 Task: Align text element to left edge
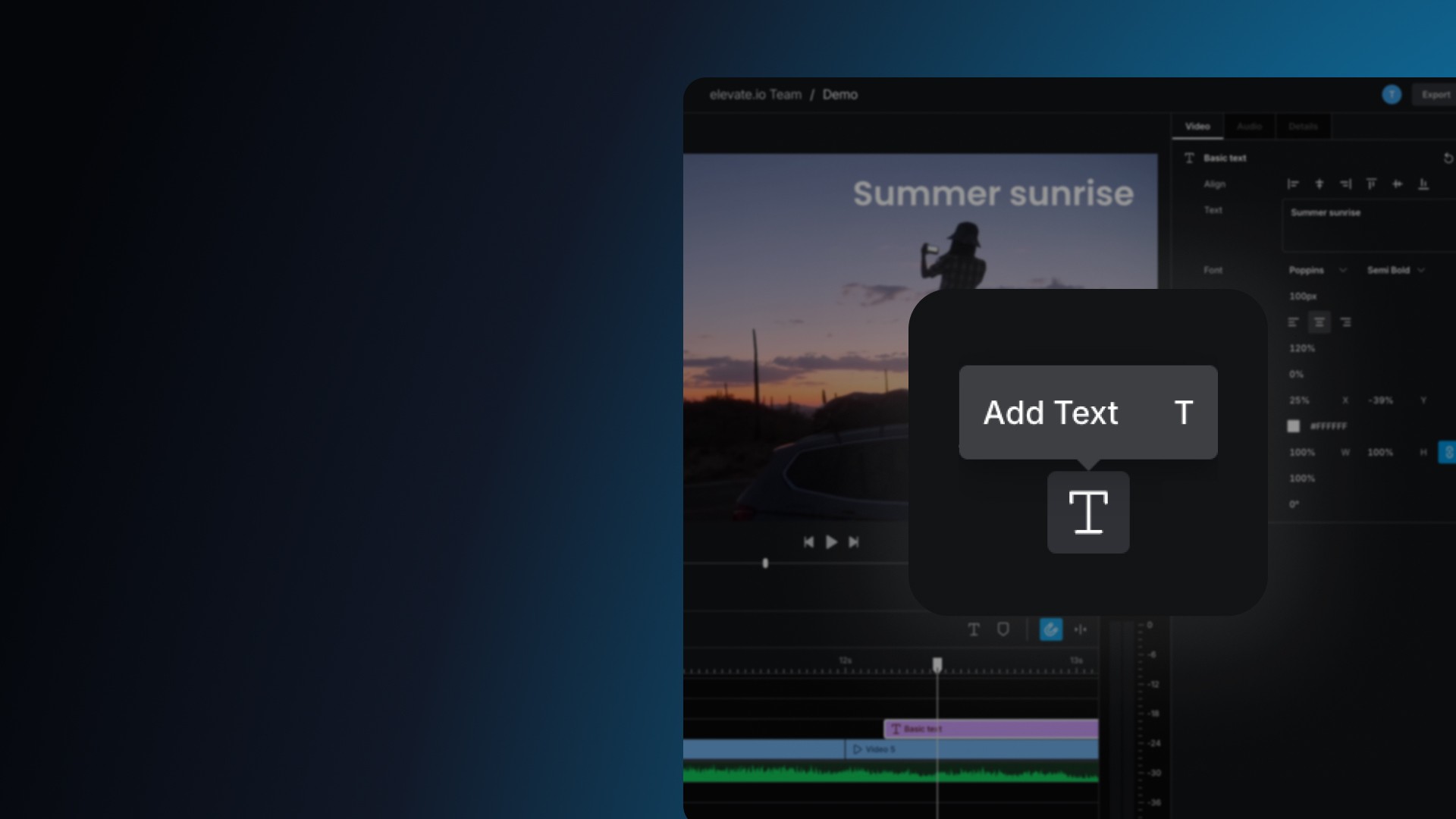(x=1293, y=184)
